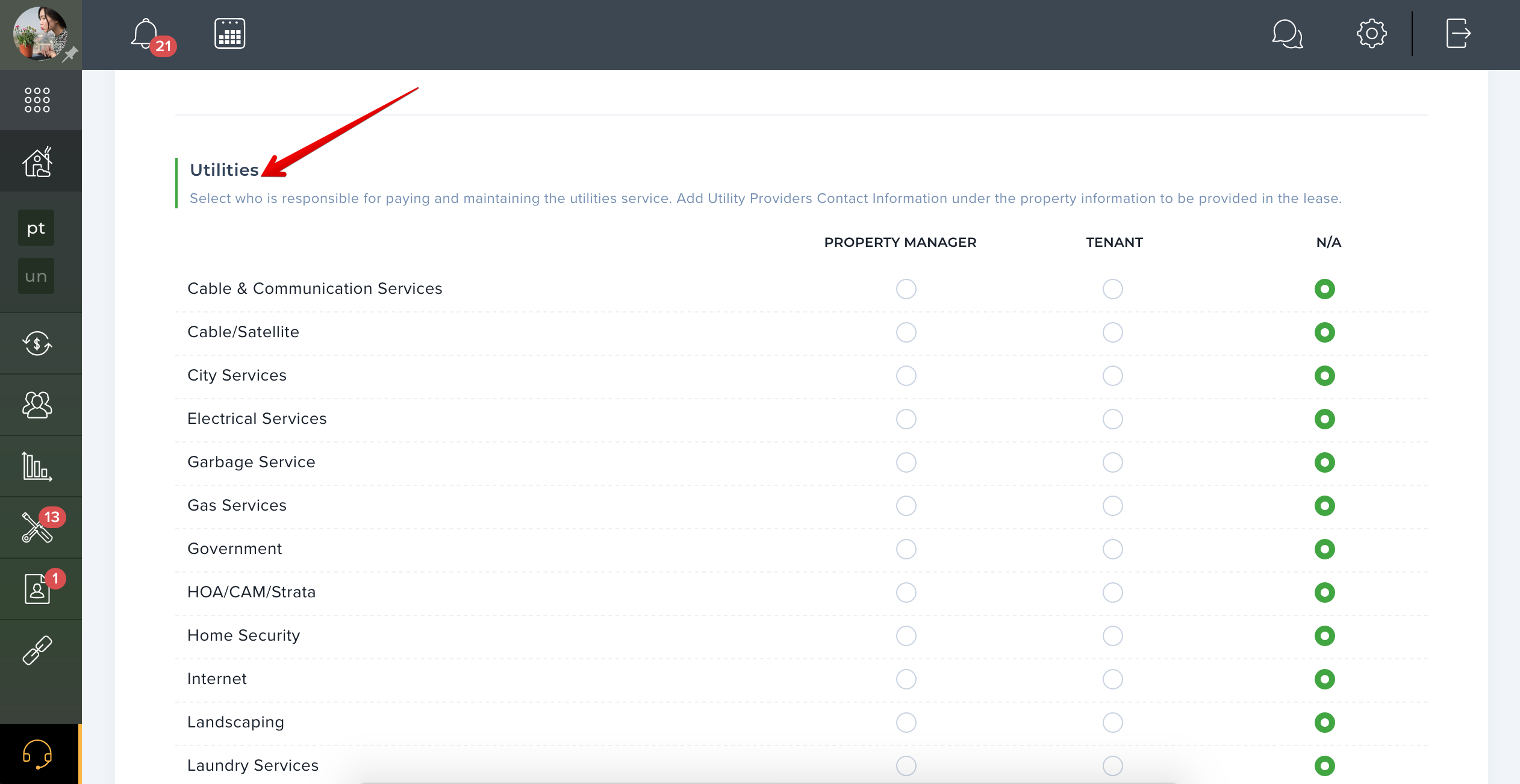Set Gas Services to Property Manager
Viewport: 1520px width, 784px height.
906,506
